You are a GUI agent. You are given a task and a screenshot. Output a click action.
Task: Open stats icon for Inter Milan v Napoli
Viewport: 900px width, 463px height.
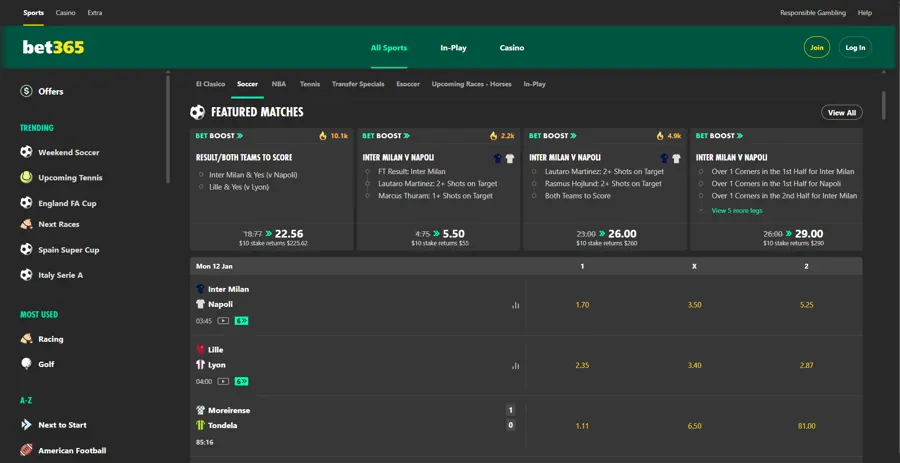pos(515,305)
